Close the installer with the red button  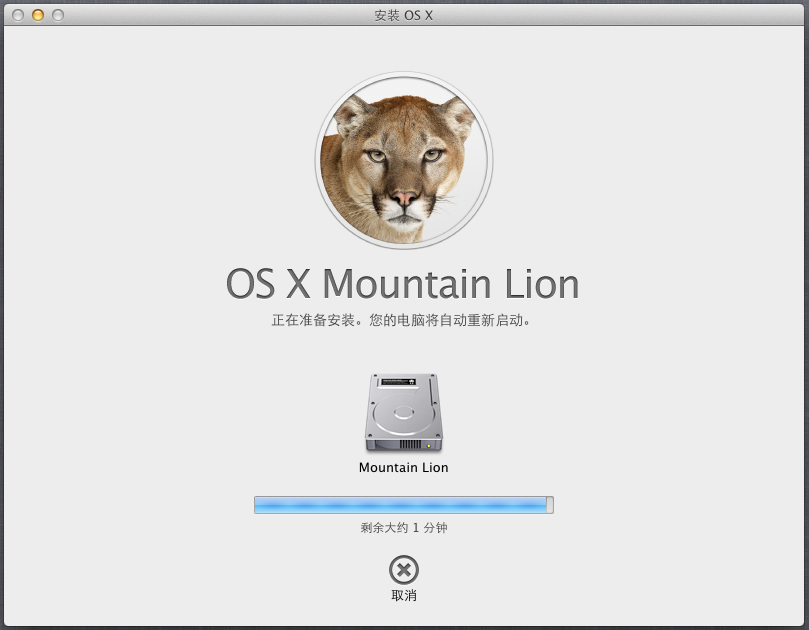(x=18, y=15)
